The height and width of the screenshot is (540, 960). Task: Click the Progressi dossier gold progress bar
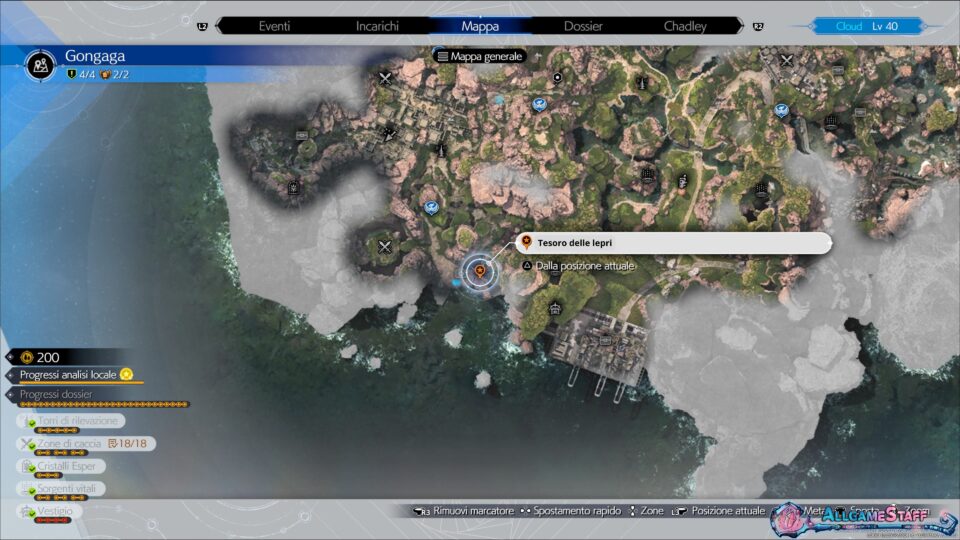(x=103, y=405)
